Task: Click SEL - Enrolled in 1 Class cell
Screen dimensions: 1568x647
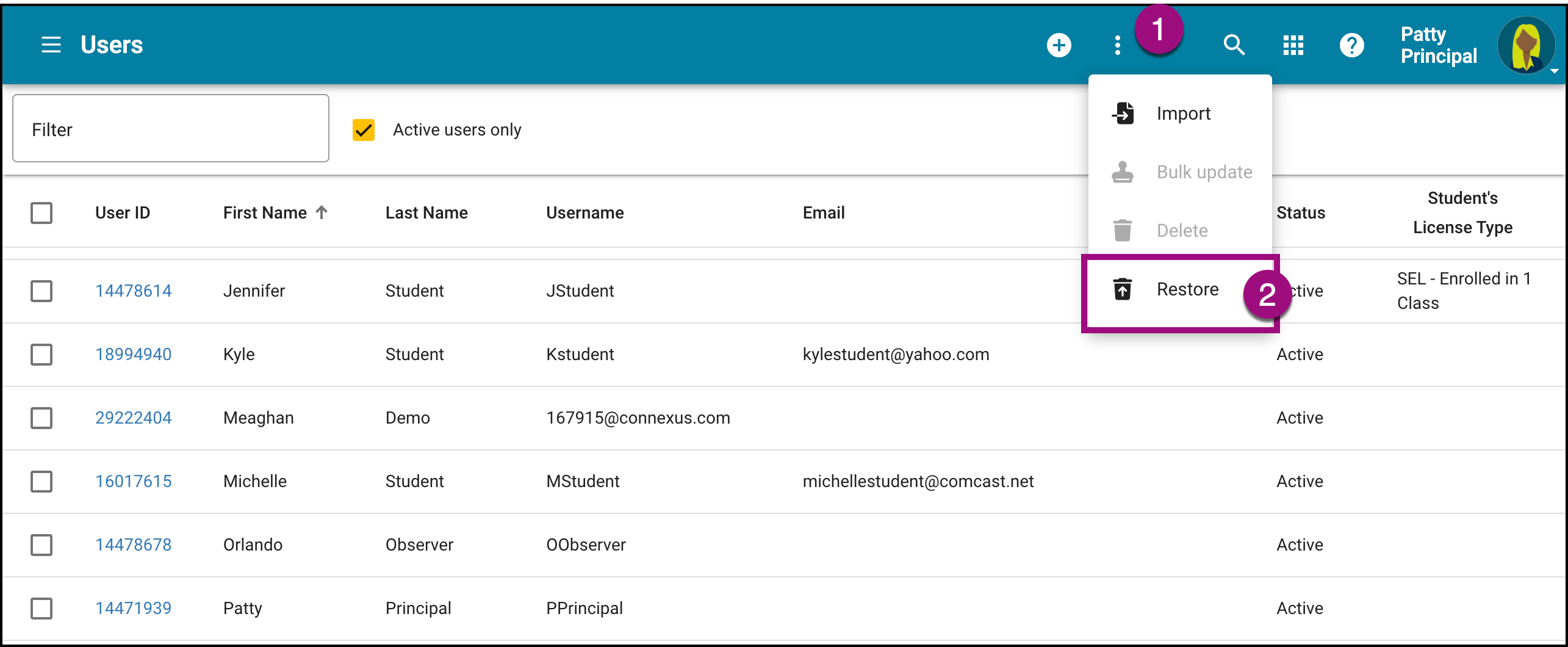Action: coord(1464,291)
